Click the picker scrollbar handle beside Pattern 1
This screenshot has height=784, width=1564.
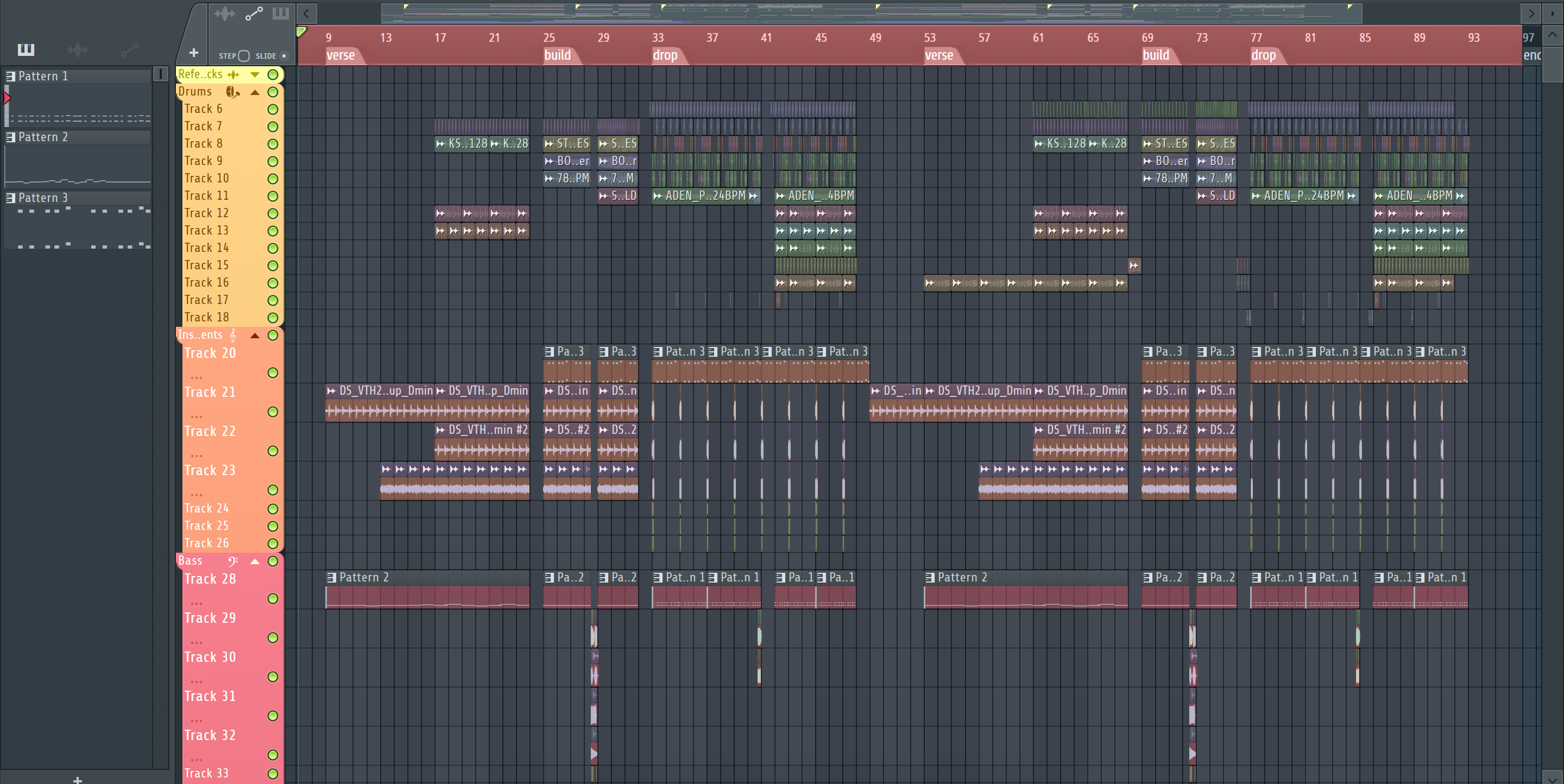tap(160, 74)
